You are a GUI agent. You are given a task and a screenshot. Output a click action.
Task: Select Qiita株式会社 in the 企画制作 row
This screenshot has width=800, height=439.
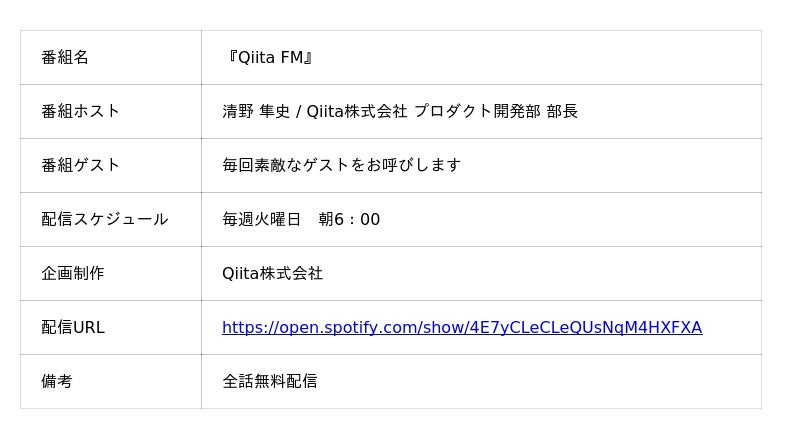coord(272,274)
